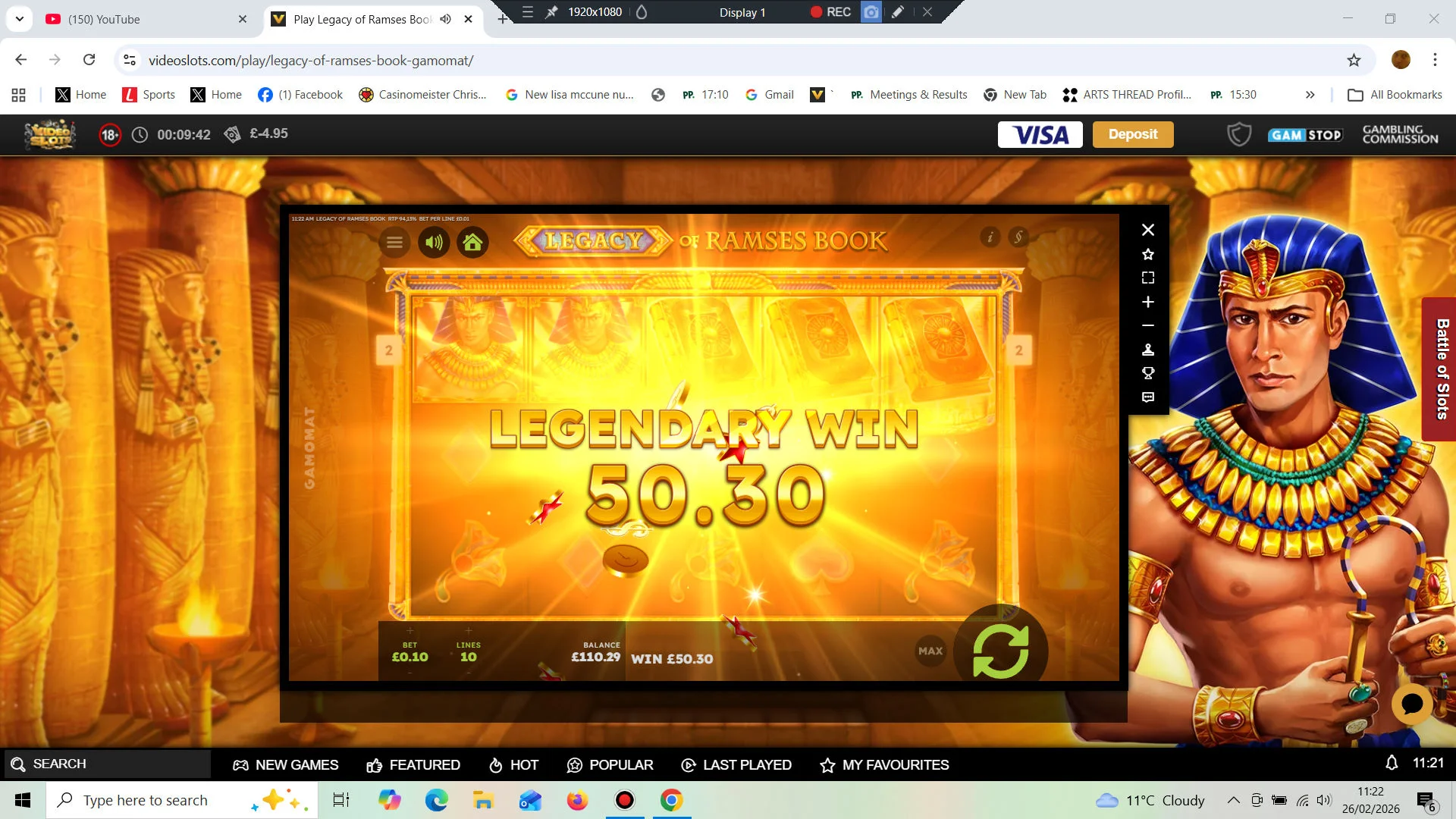
Task: Bookmark this page star icon
Action: point(1354,60)
